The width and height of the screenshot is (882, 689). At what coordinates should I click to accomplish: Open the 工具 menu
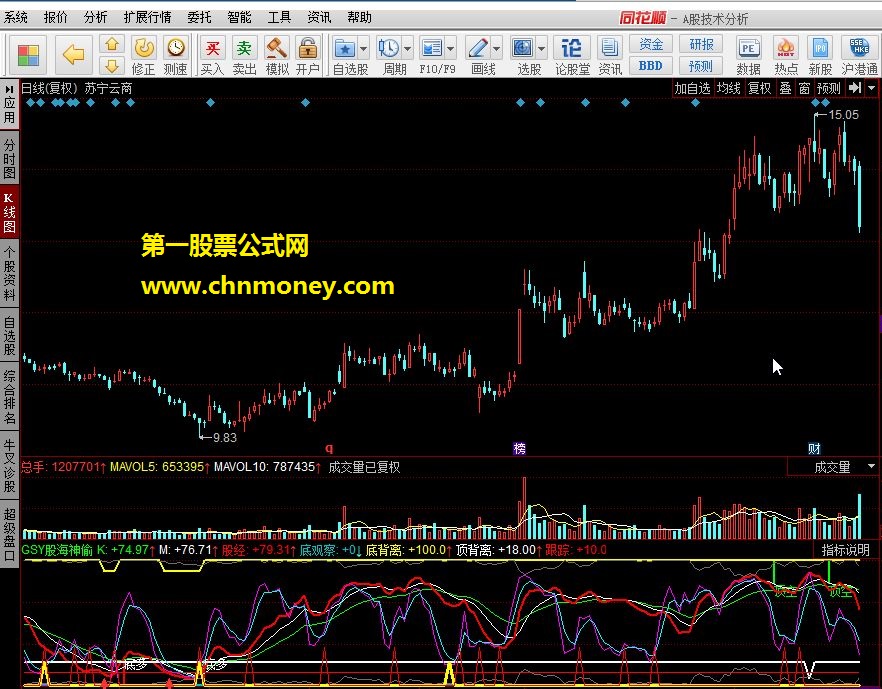click(x=279, y=17)
